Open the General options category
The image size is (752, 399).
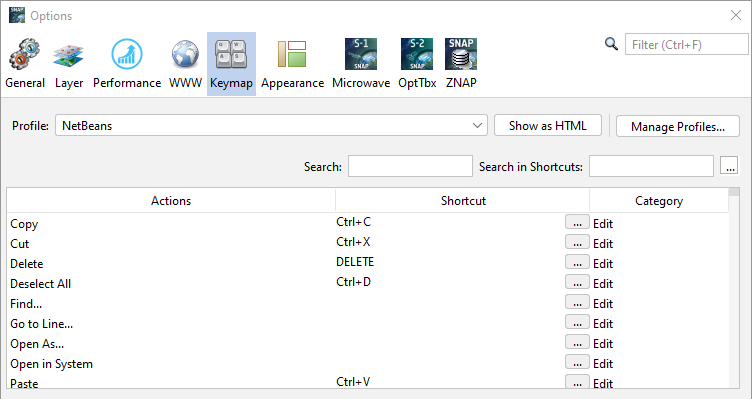(x=25, y=64)
